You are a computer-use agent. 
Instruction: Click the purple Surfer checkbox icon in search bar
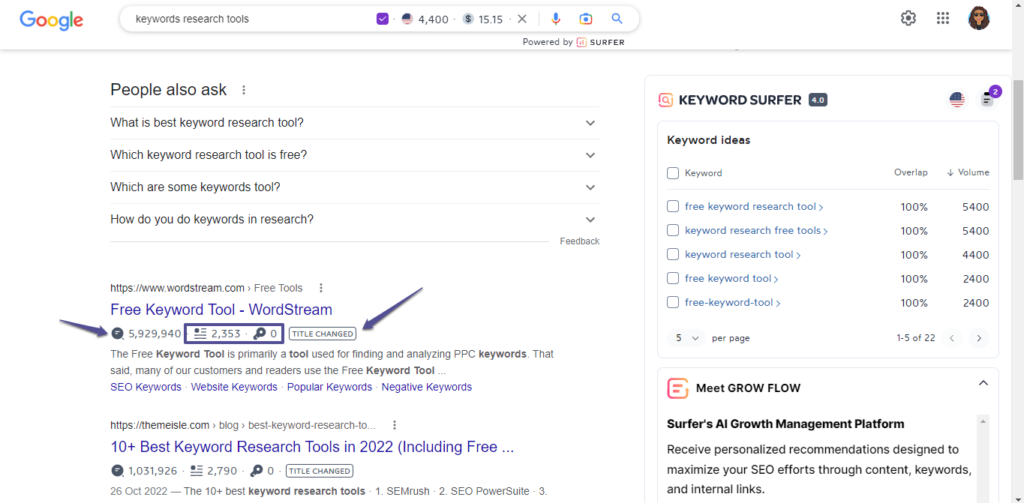tap(383, 19)
